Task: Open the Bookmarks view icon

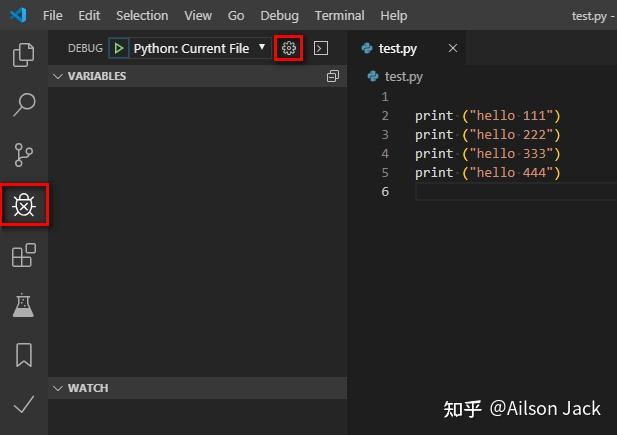Action: 24,355
